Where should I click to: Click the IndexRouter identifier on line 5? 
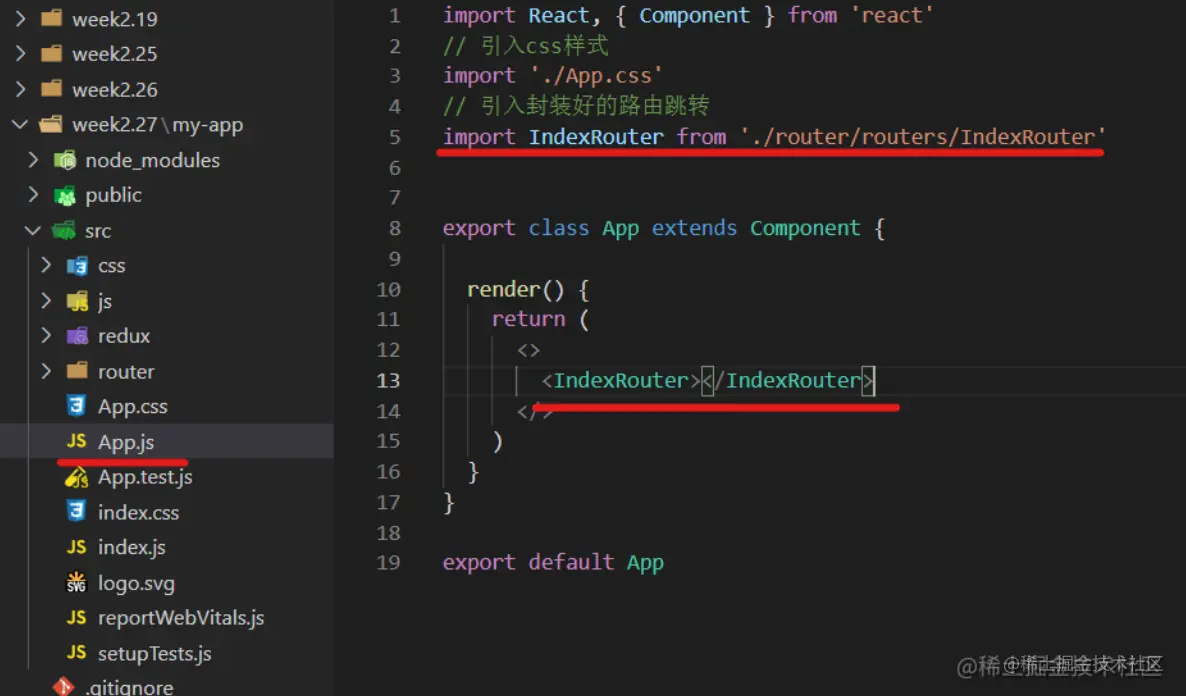(x=596, y=137)
